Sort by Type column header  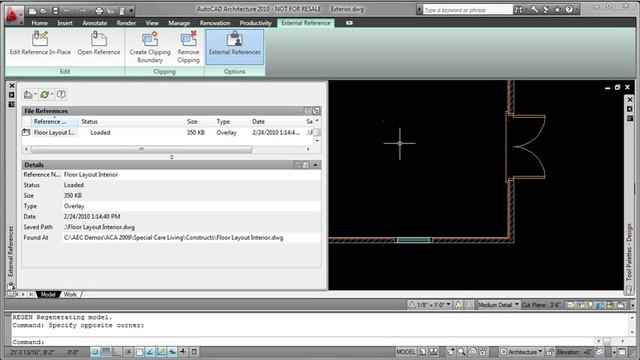[232, 122]
